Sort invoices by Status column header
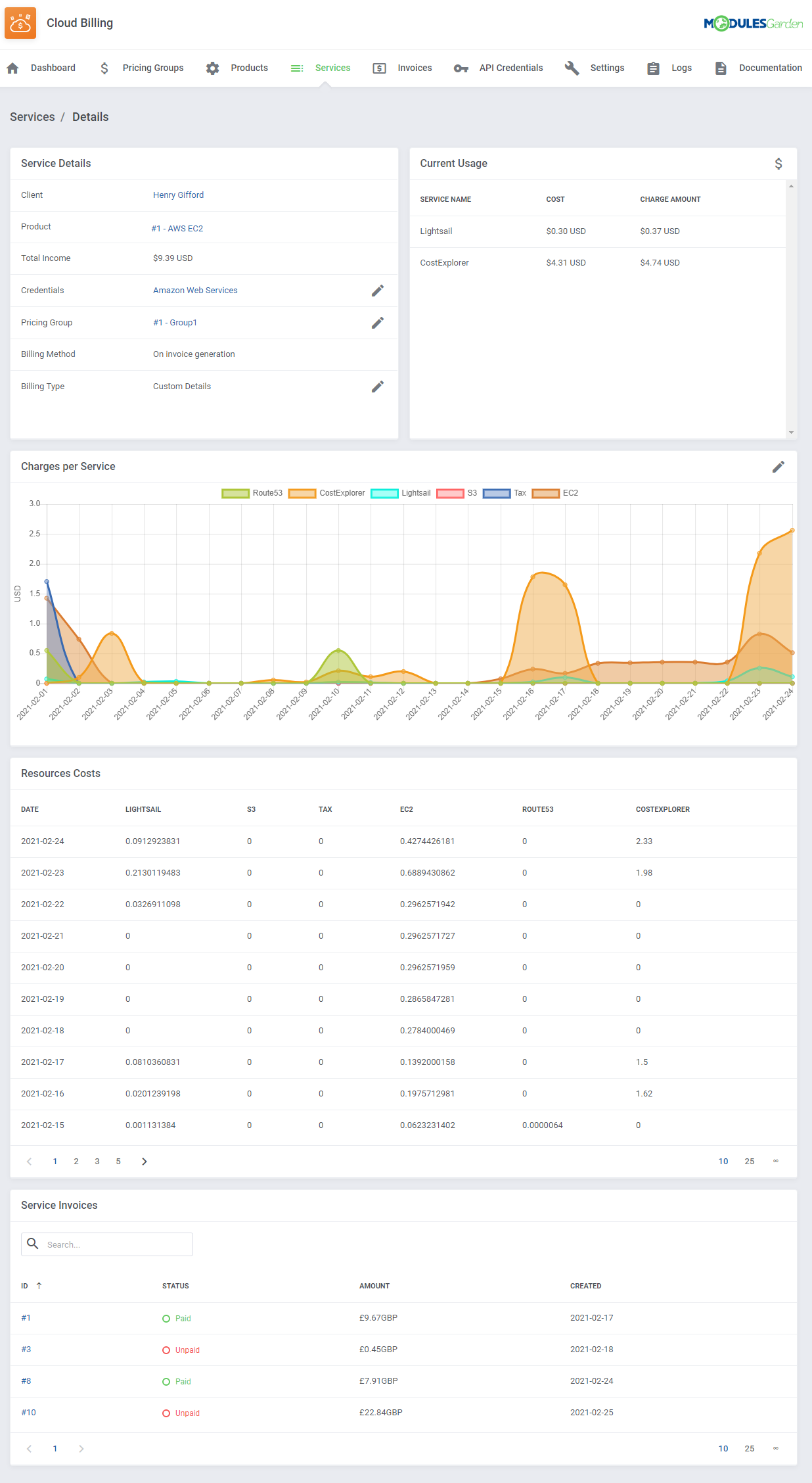Viewport: 812px width, 1483px height. [x=175, y=1286]
